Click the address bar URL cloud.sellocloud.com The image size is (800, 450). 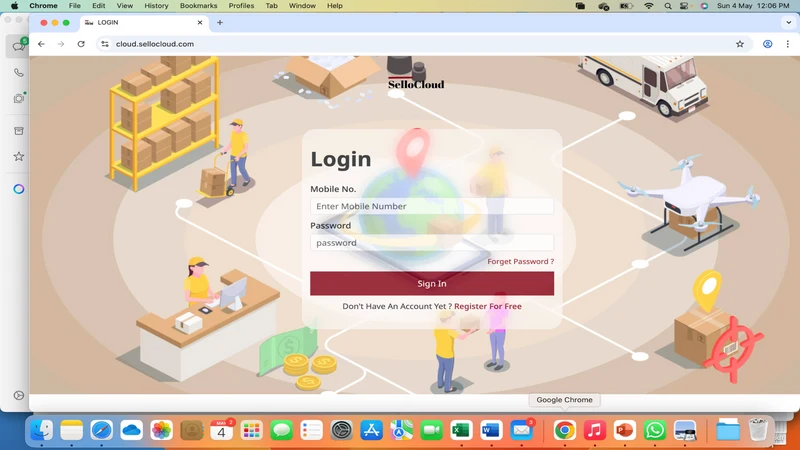[x=155, y=44]
